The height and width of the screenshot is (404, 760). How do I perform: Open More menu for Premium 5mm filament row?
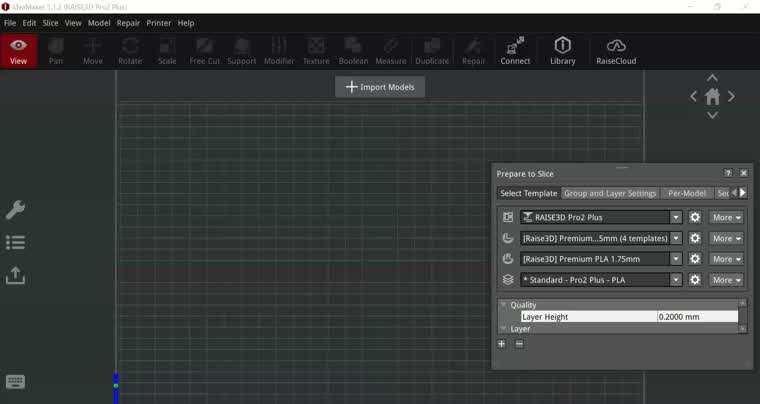[x=726, y=238]
